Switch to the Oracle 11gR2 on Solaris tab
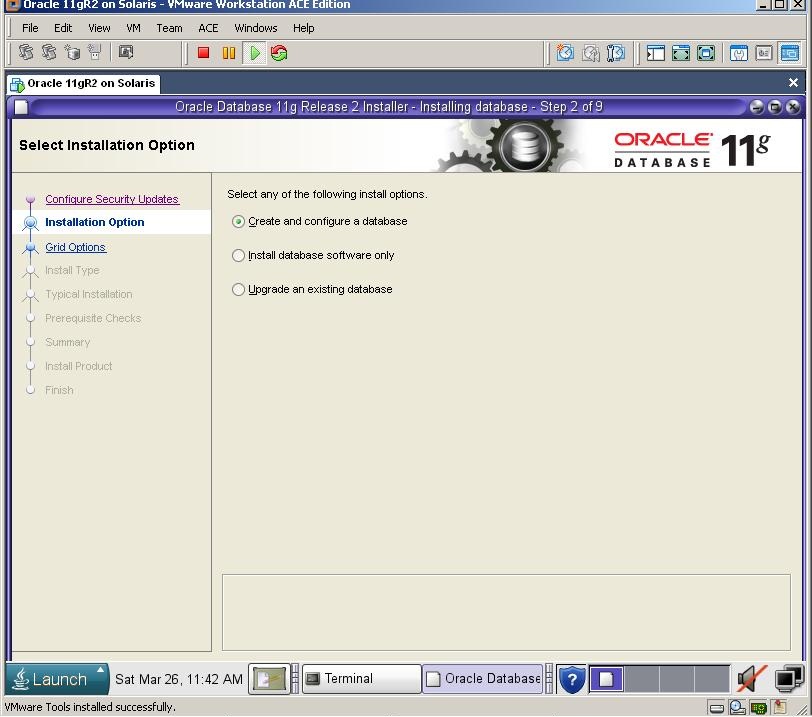Image resolution: width=812 pixels, height=717 pixels. pyautogui.click(x=82, y=83)
